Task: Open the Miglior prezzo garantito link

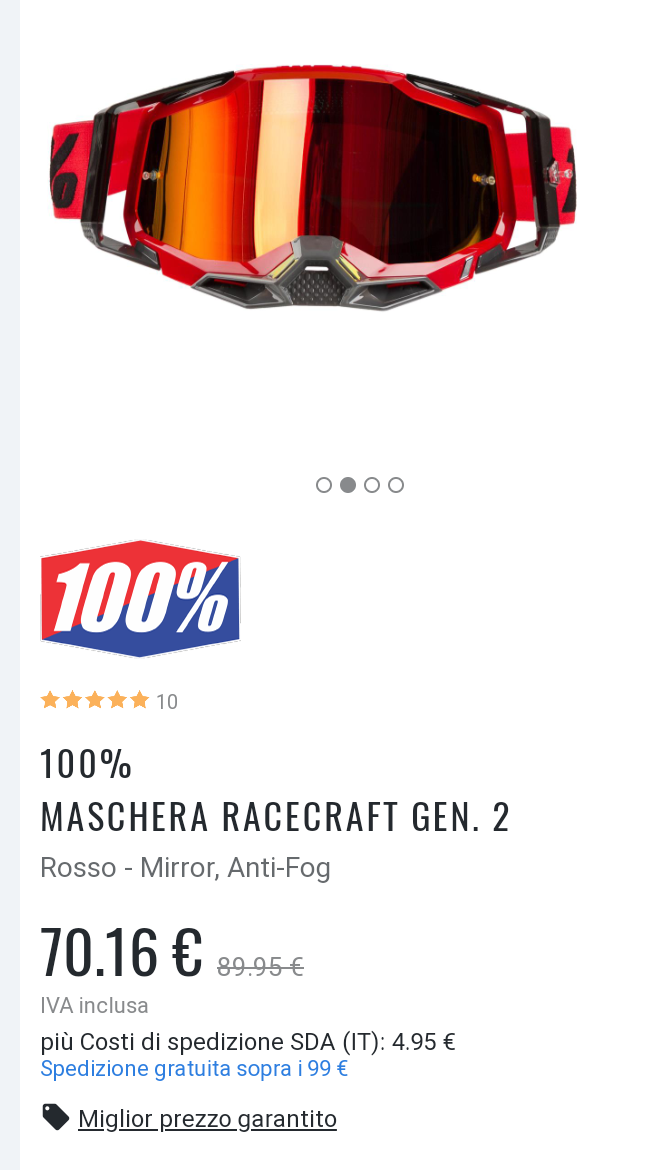Action: point(207,1119)
